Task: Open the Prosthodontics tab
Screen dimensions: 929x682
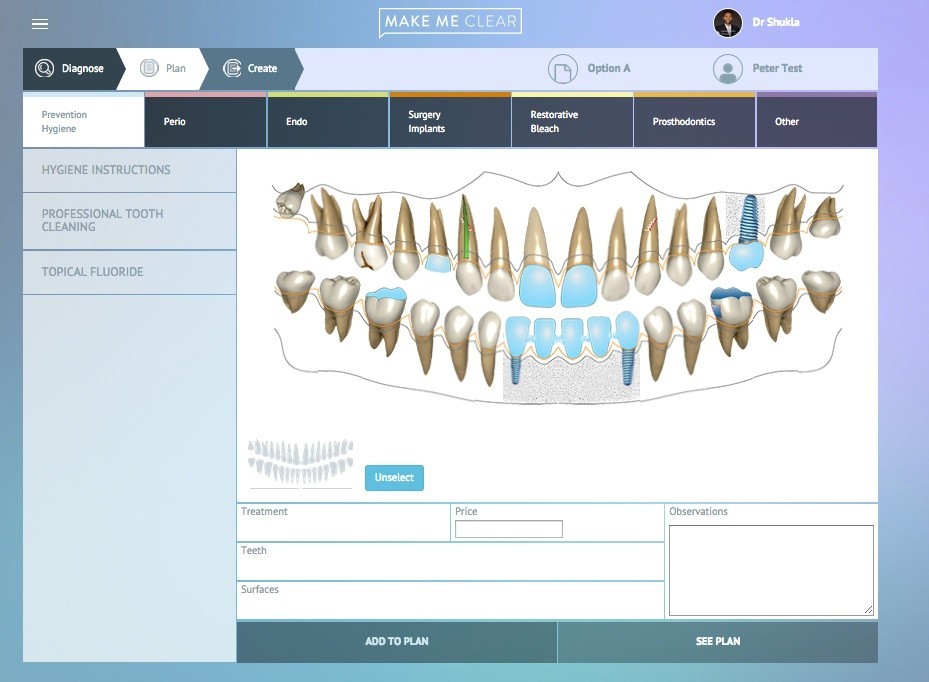Action: (694, 122)
